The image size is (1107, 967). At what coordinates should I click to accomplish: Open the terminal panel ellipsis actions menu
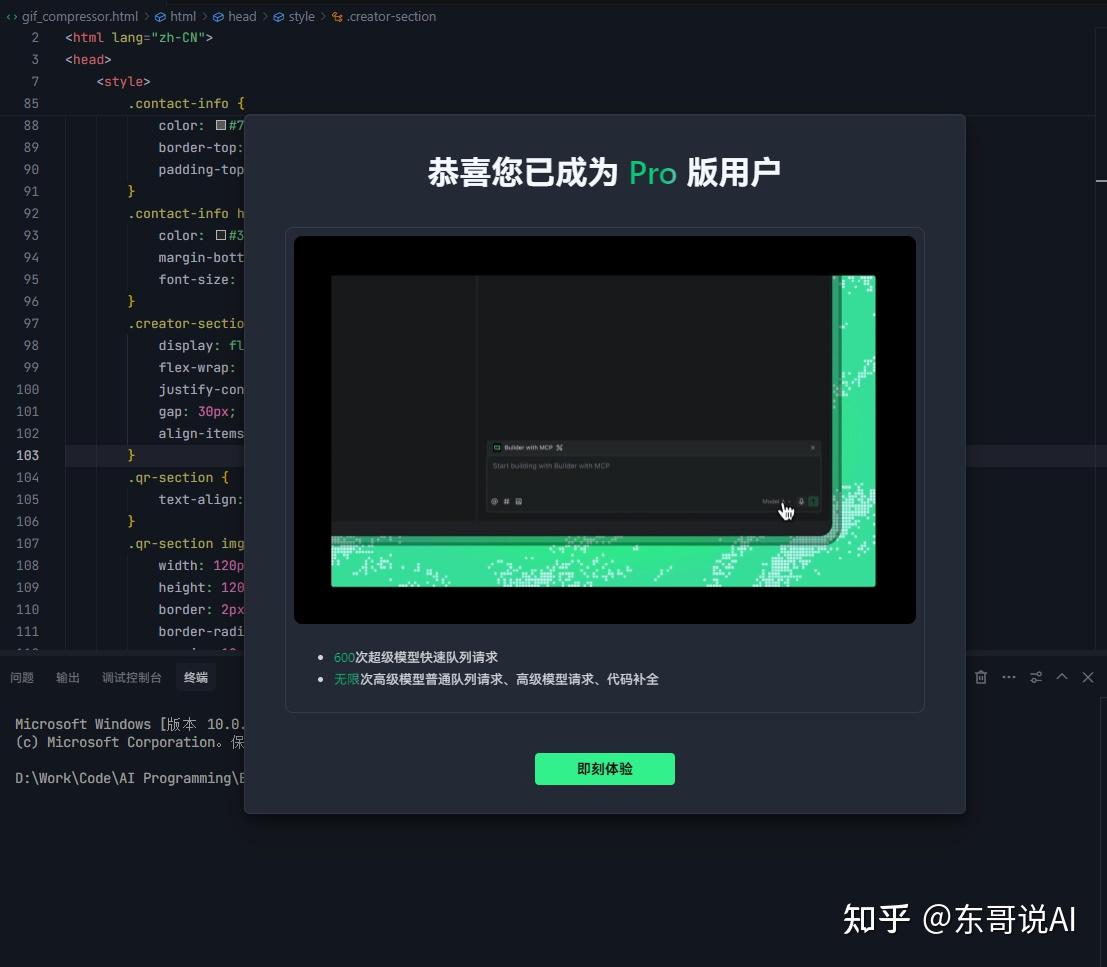coord(1008,677)
